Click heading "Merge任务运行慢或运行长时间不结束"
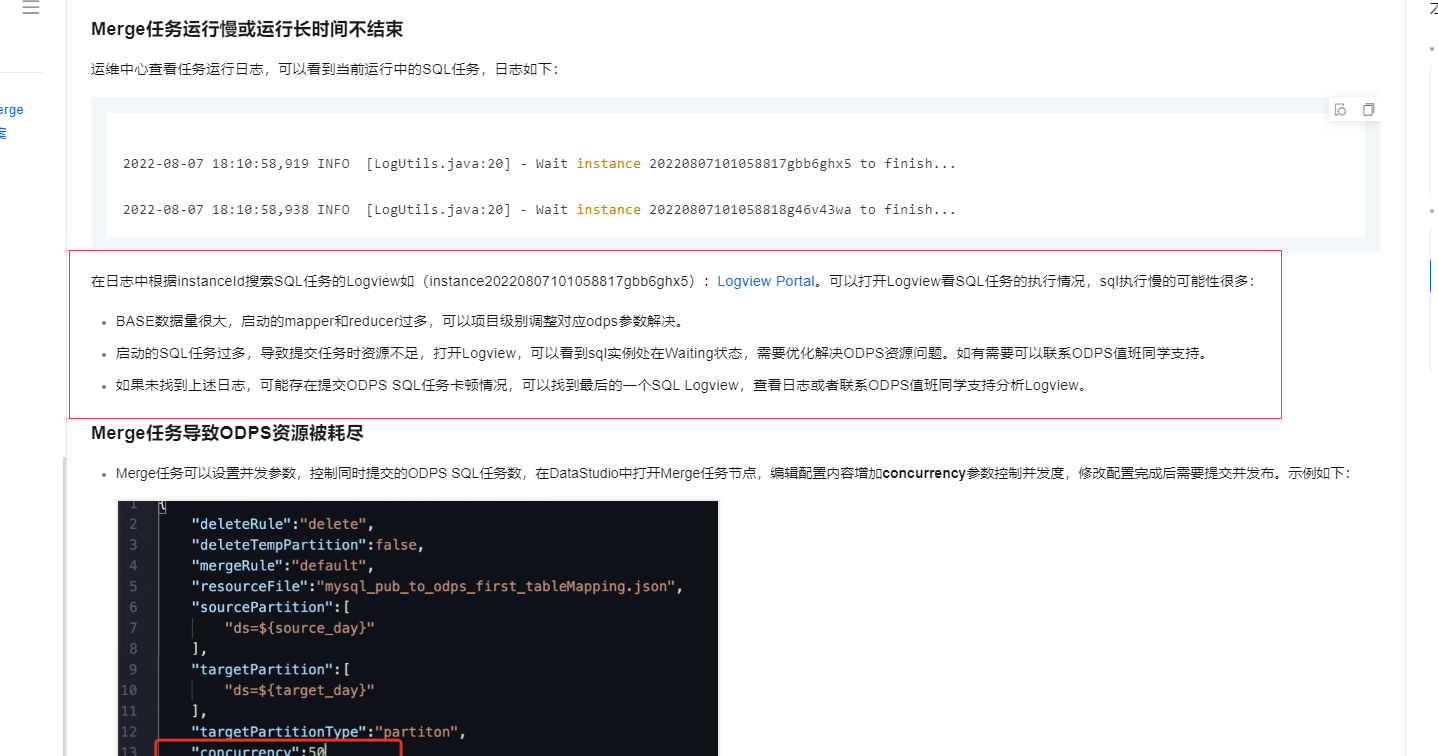 [247, 29]
